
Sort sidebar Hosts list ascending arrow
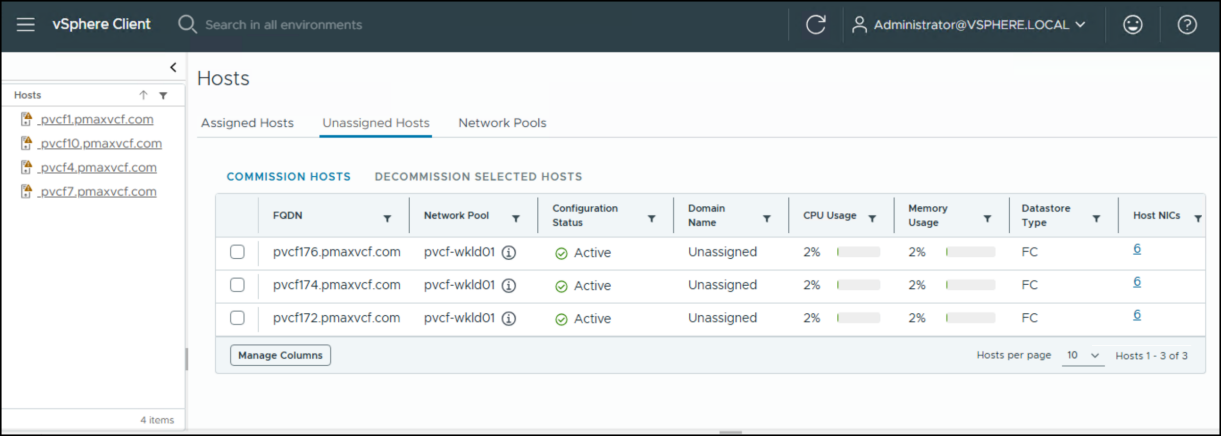(x=143, y=95)
